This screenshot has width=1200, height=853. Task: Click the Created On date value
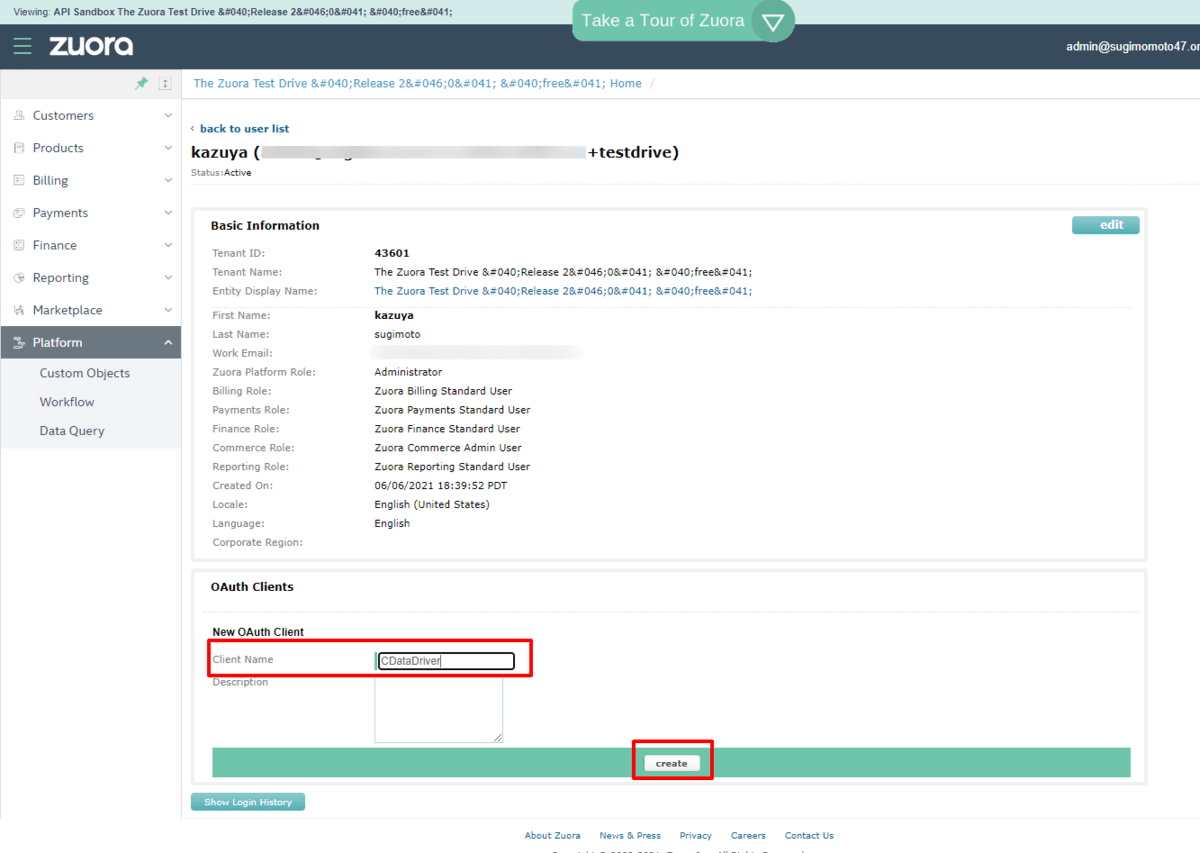click(x=441, y=486)
